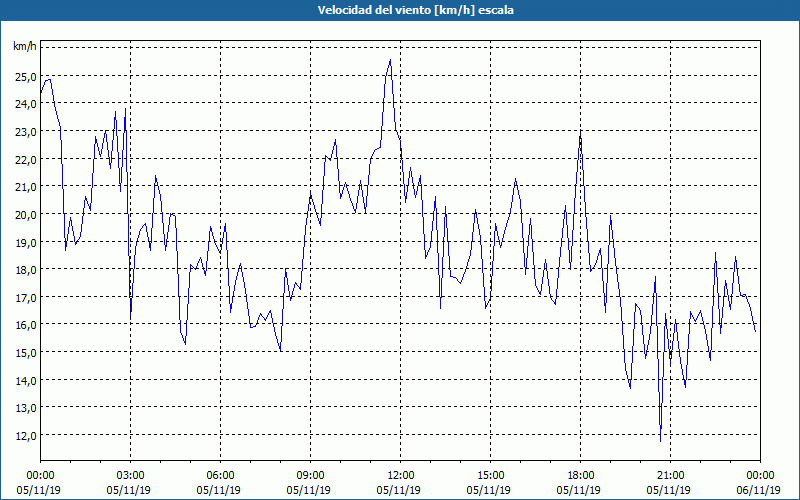
Task: Click the "03:00" x-axis time label
Action: 130,476
